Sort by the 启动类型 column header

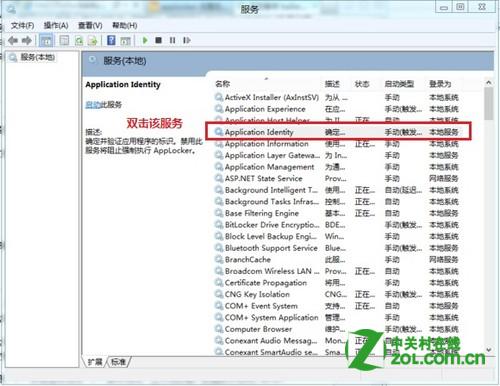click(x=399, y=84)
